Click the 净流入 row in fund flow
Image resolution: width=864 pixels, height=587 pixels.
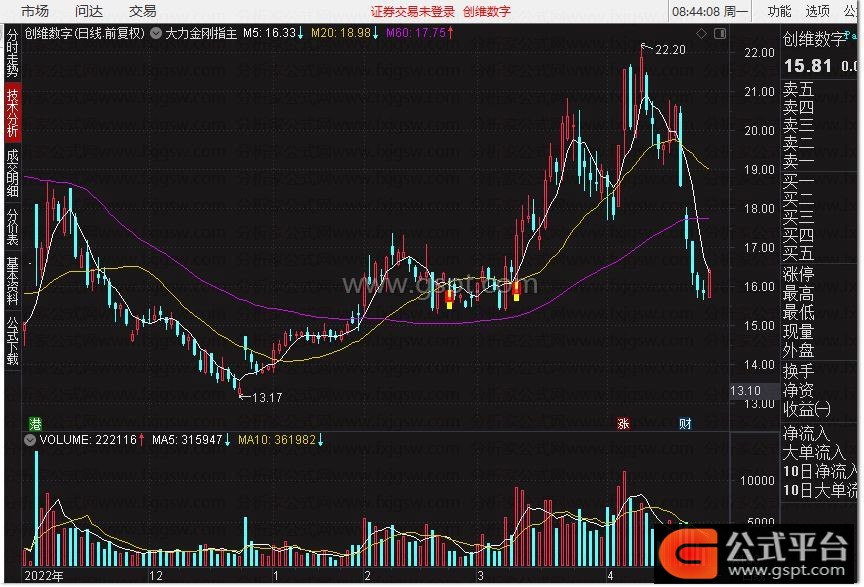[x=806, y=434]
